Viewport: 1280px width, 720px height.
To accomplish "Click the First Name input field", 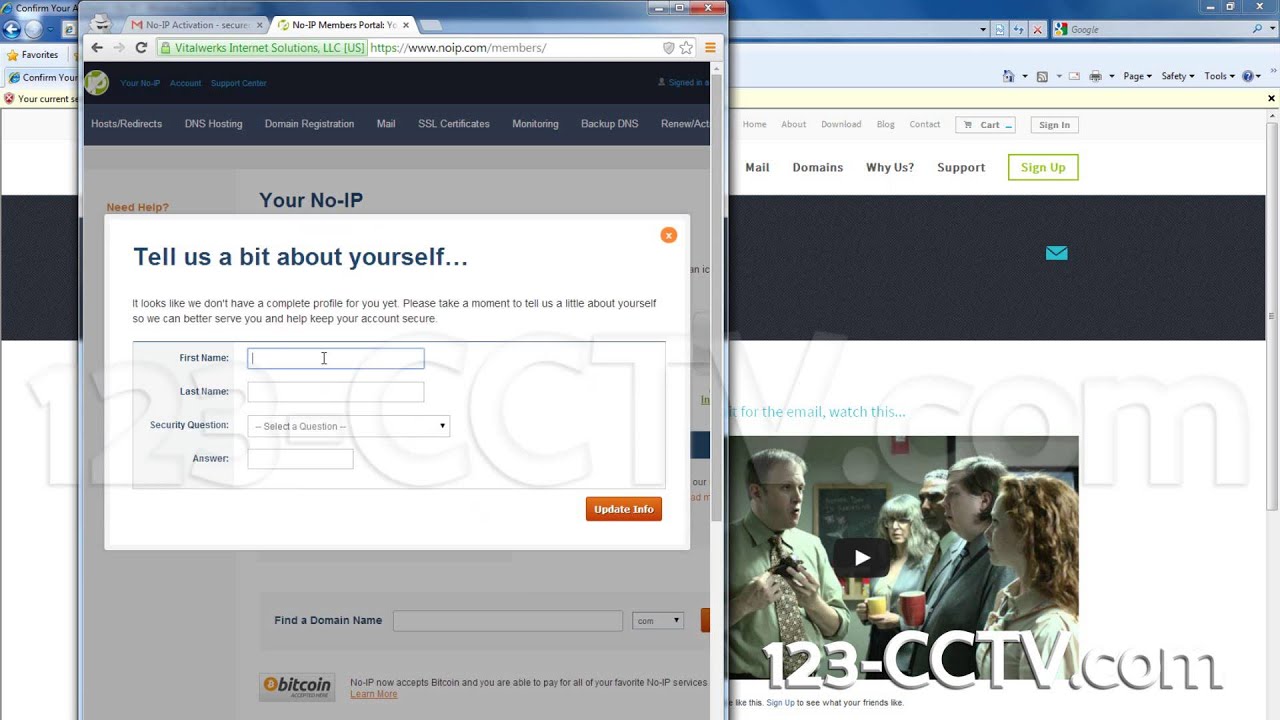I will pyautogui.click(x=335, y=358).
